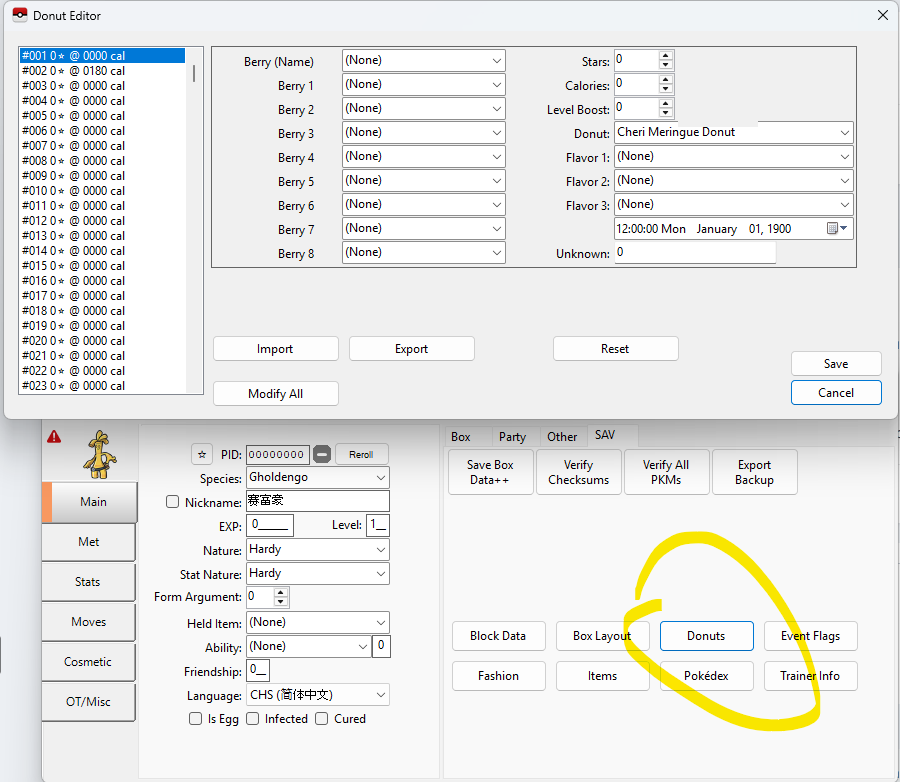Image resolution: width=900 pixels, height=782 pixels.
Task: Open the Pokédex editor button
Action: pyautogui.click(x=706, y=676)
